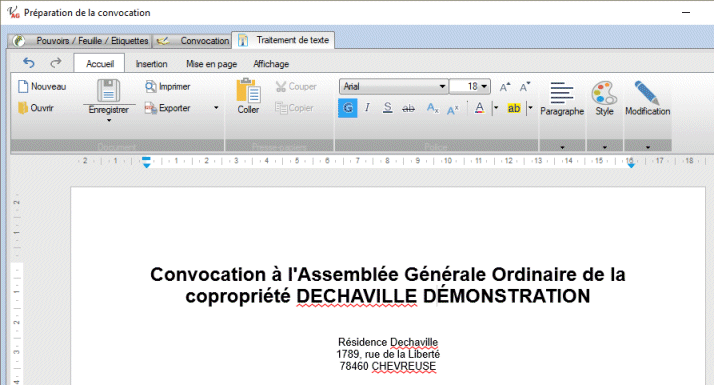Open the font size 18 dropdown

[484, 87]
